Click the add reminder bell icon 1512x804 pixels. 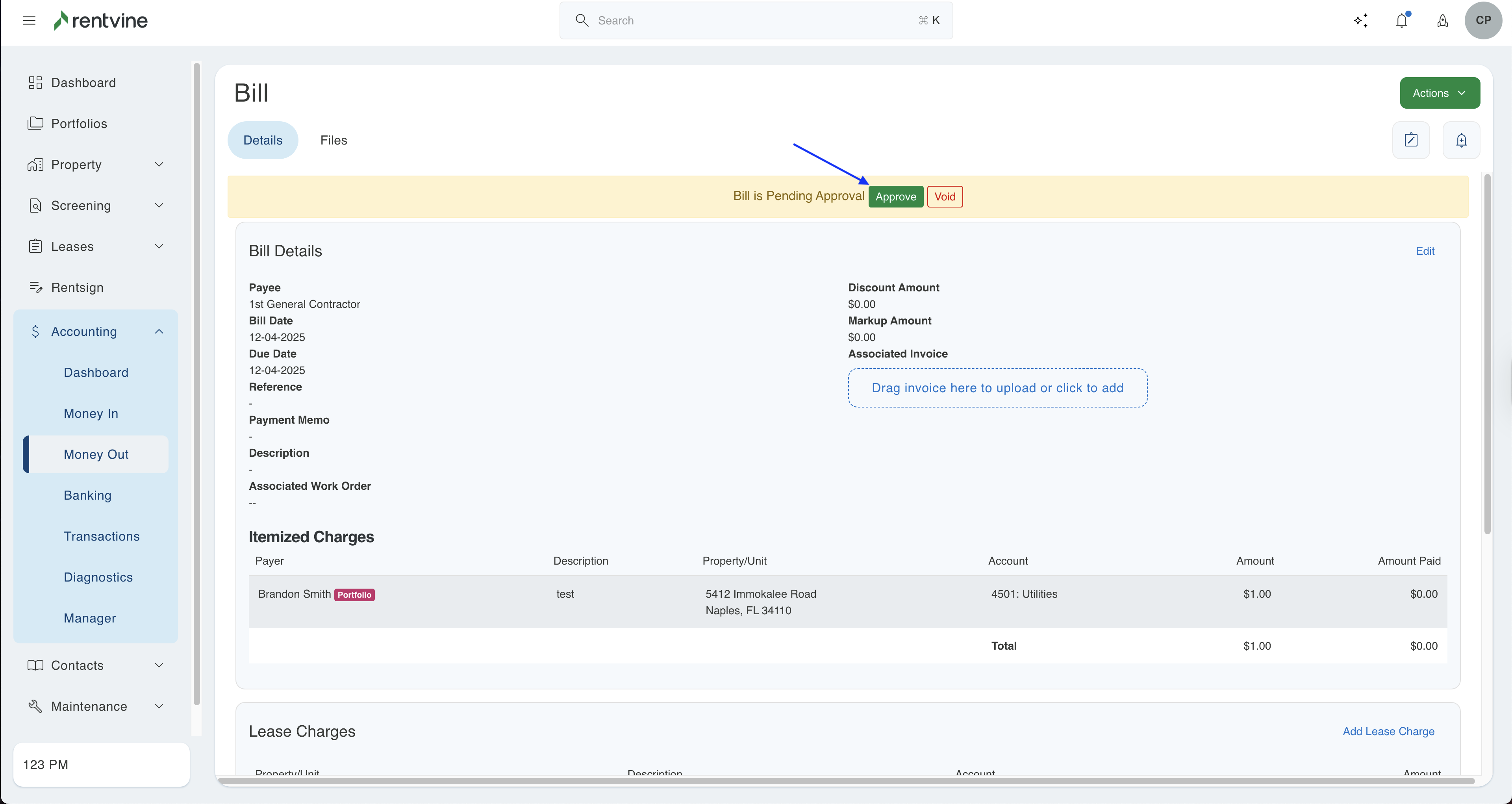click(x=1461, y=140)
